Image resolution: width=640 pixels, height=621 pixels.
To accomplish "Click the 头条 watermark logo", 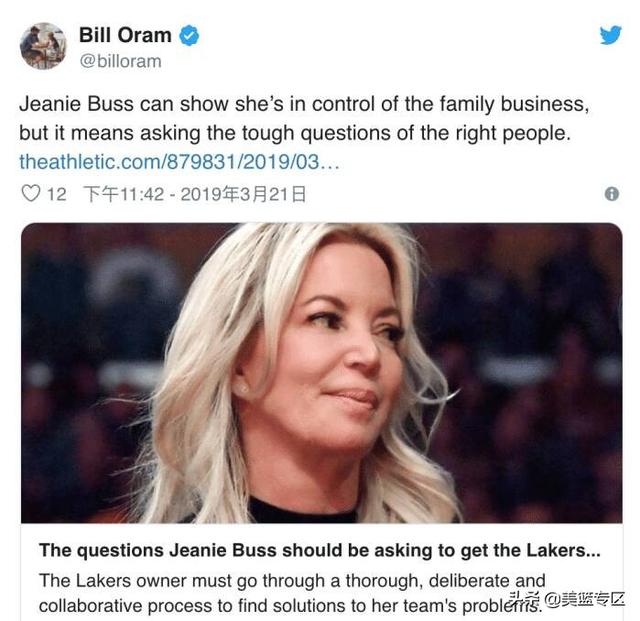I will pyautogui.click(x=526, y=599).
